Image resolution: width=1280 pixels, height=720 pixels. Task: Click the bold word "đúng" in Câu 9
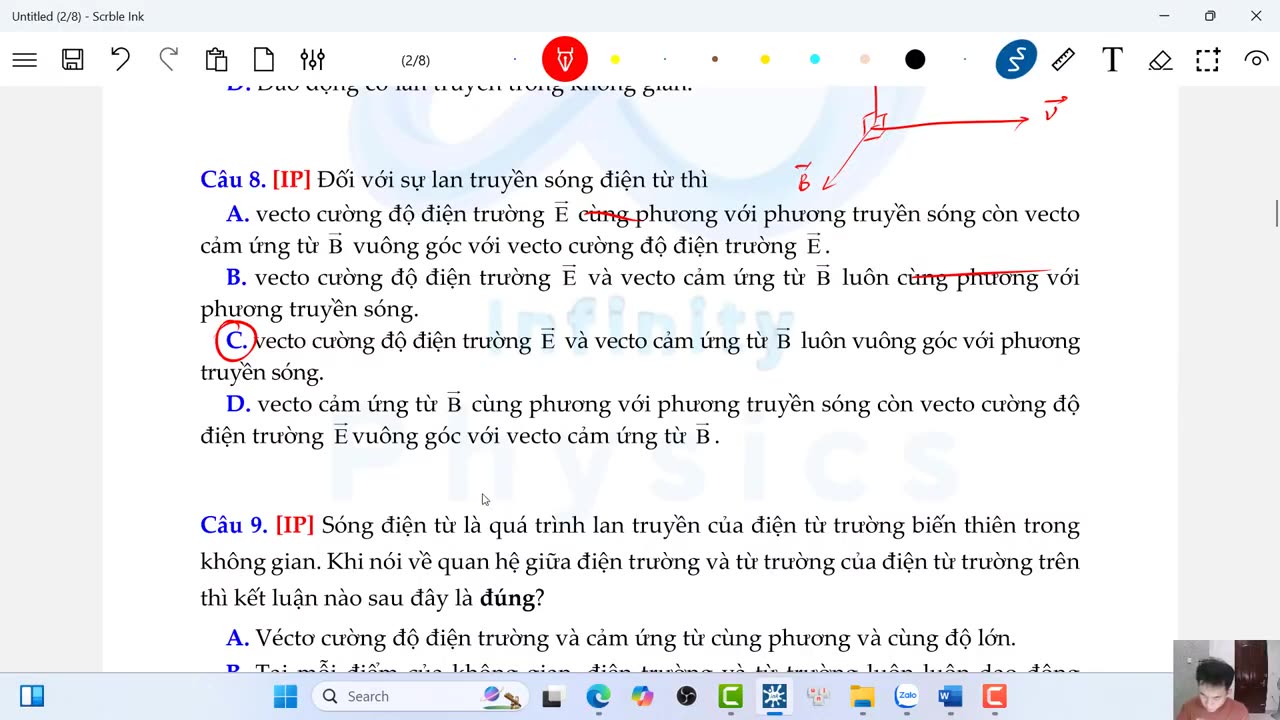tap(507, 599)
